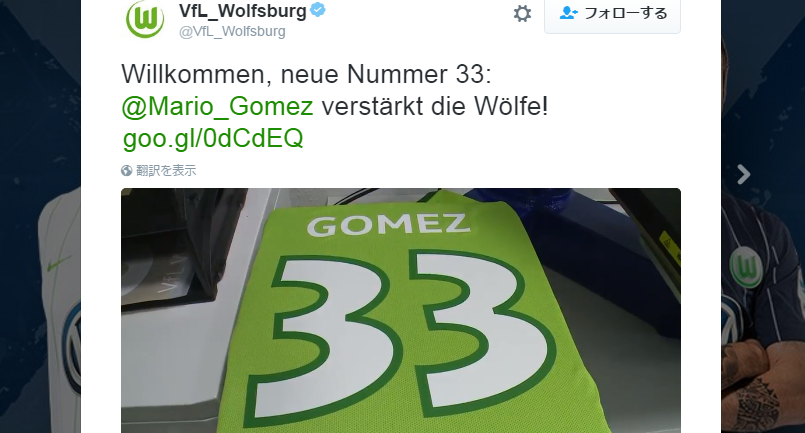Click the VfL Wolfsburg logo avatar
Viewport: 805px width, 433px height.
click(x=145, y=19)
